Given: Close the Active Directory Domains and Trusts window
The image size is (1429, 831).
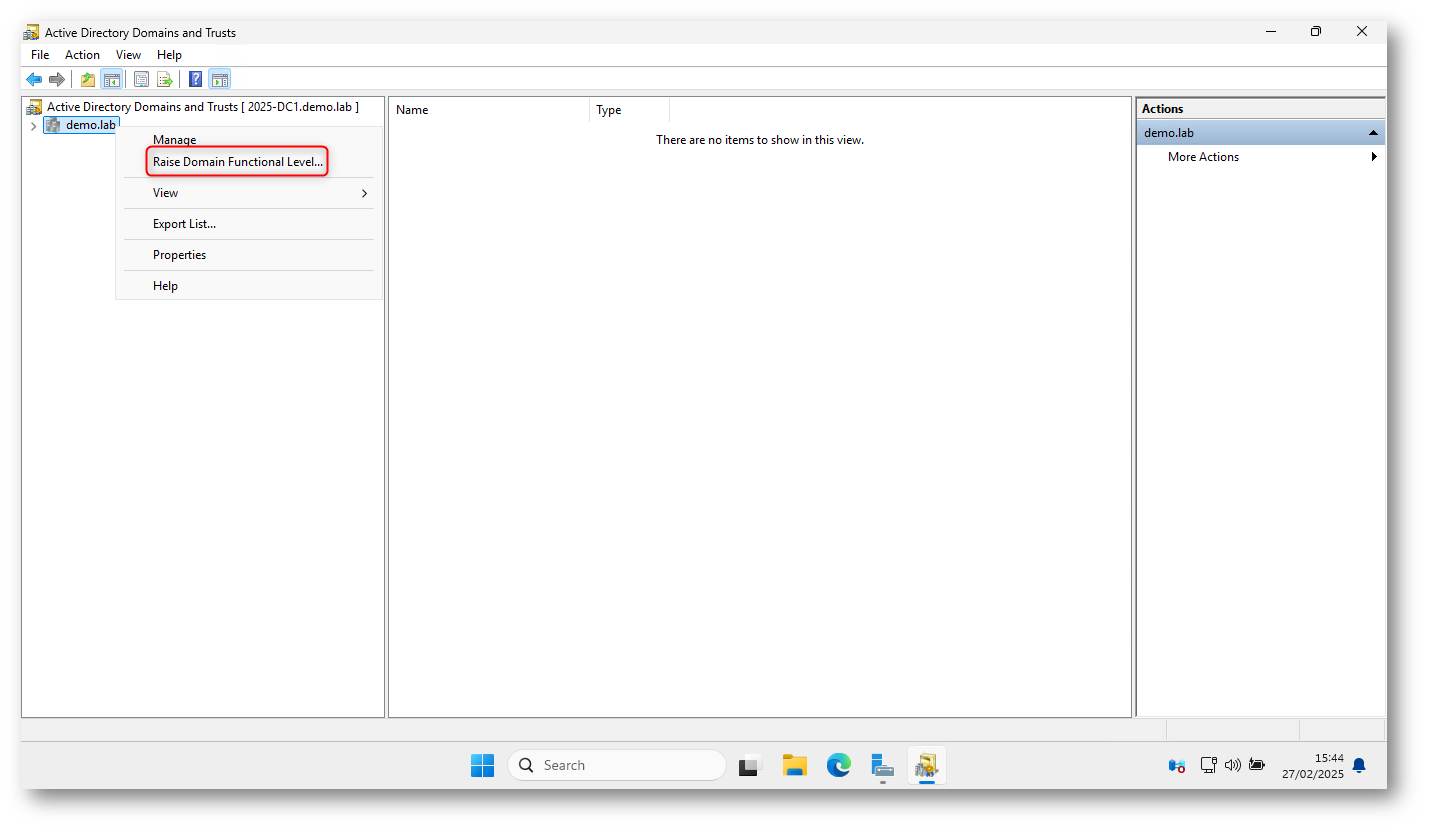Looking at the screenshot, I should point(1362,32).
